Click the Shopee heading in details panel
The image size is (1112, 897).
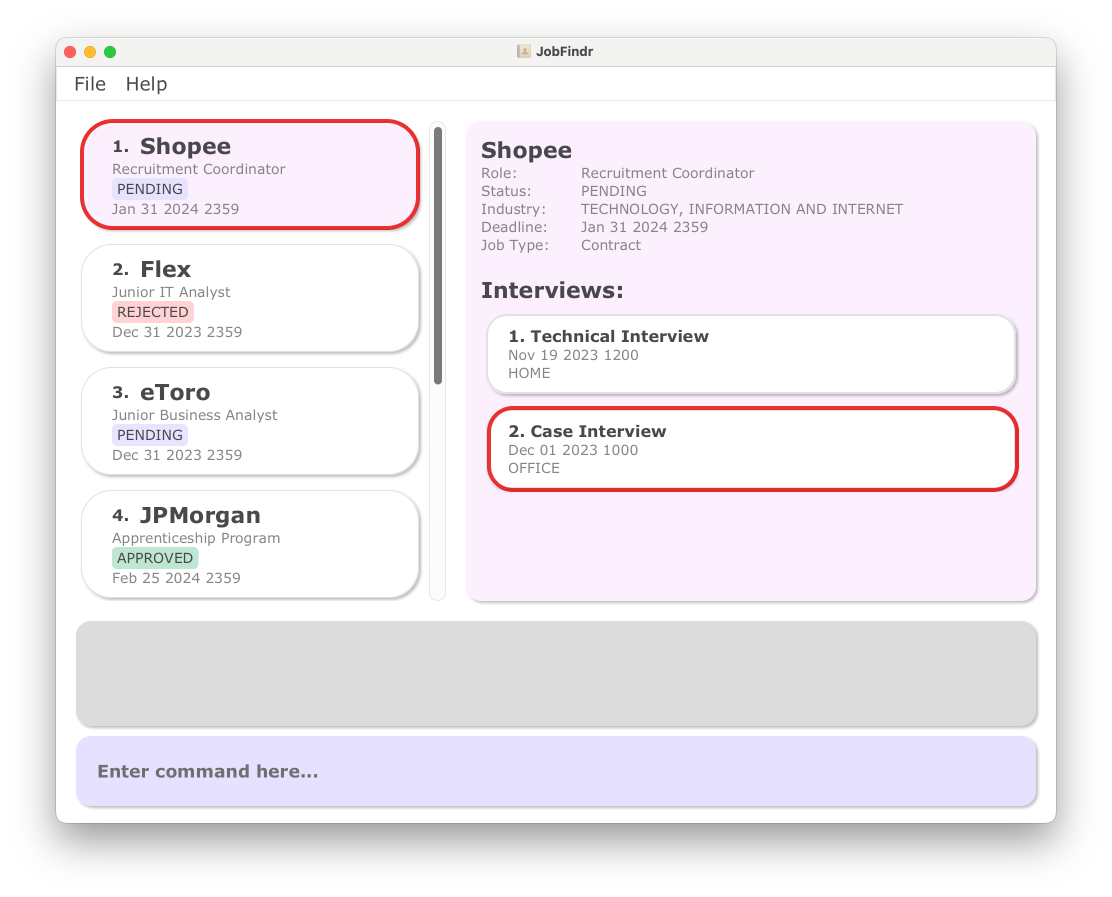pos(526,150)
